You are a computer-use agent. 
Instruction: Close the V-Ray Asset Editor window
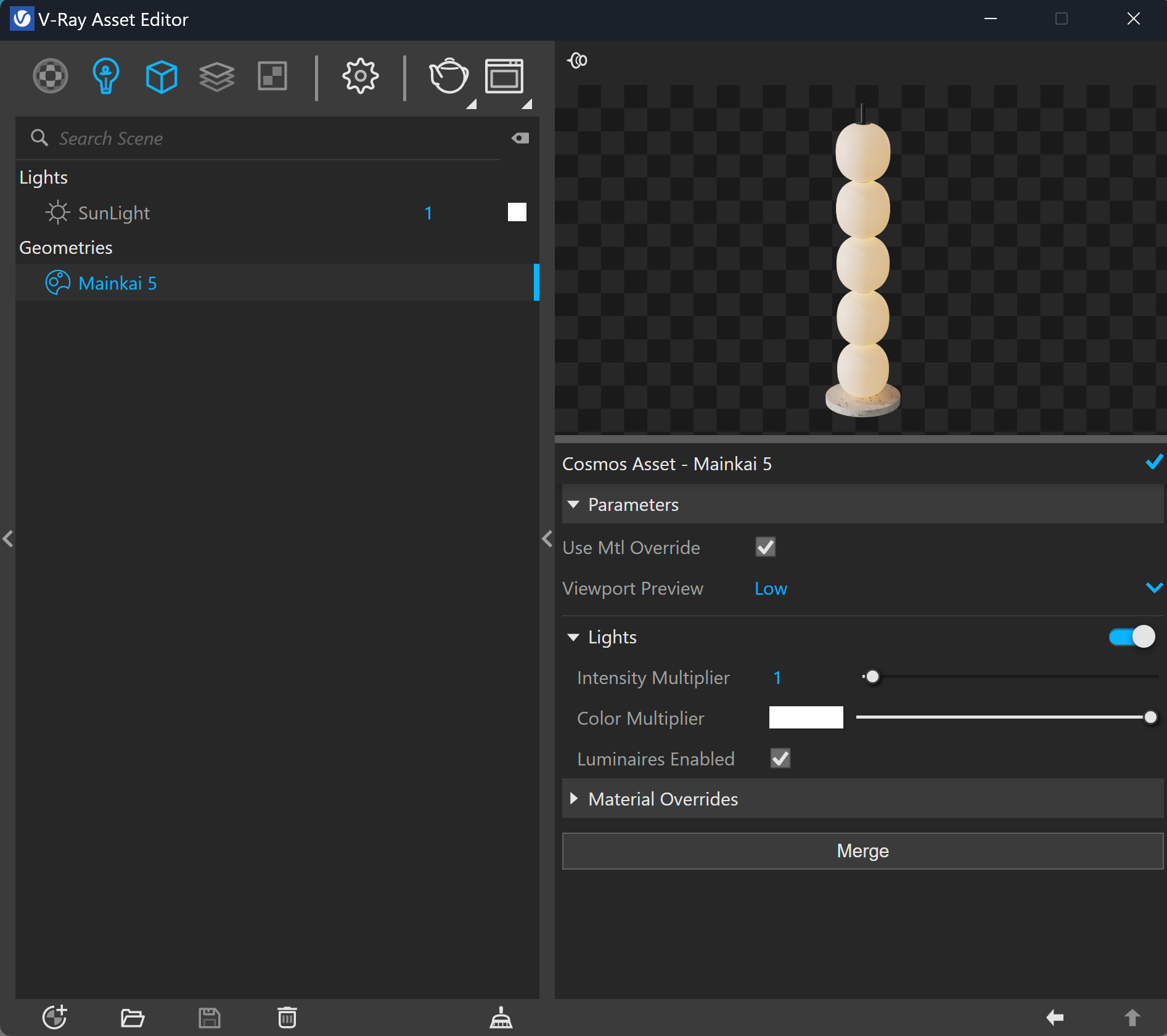[1133, 19]
